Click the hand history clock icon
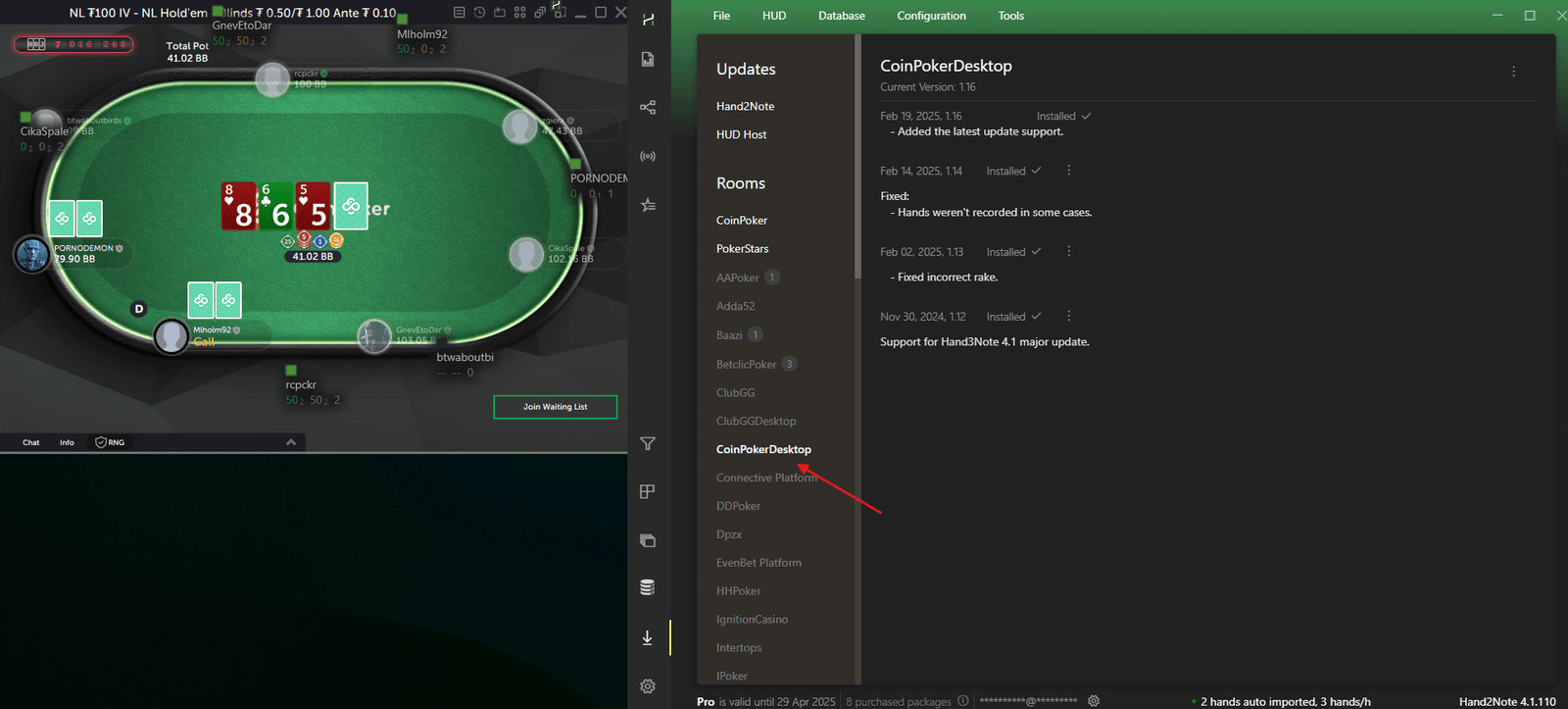1568x709 pixels. click(479, 13)
